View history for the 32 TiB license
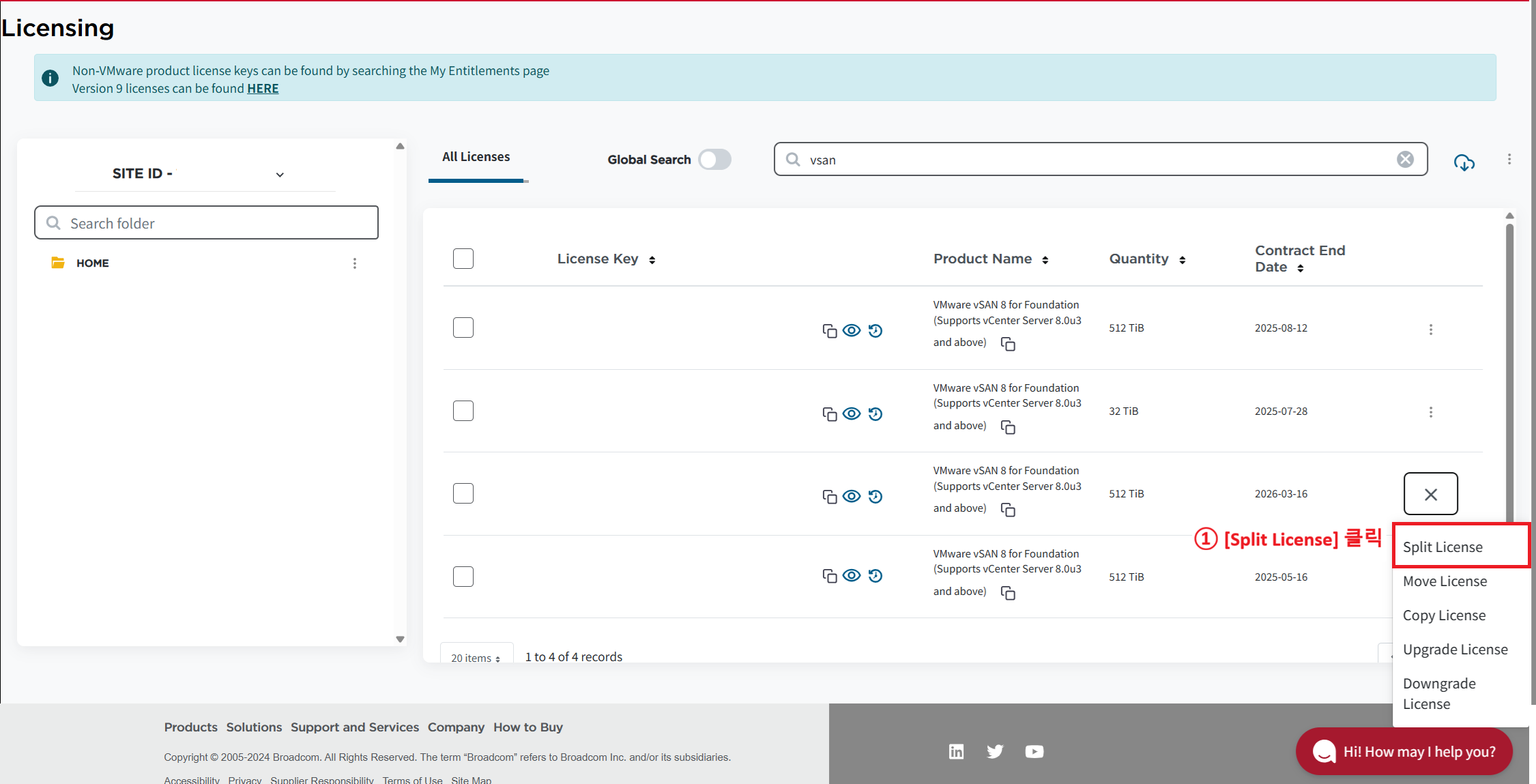This screenshot has height=784, width=1536. tap(875, 414)
